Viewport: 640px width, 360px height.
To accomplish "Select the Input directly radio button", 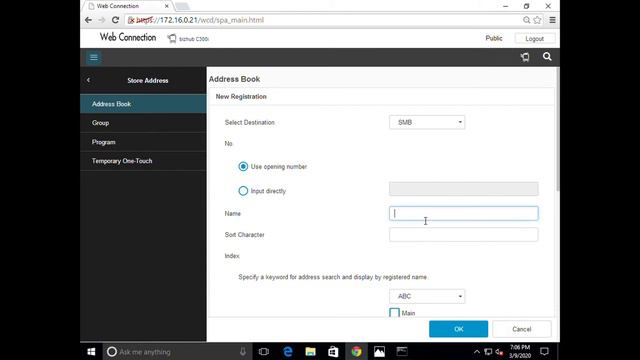I will click(243, 191).
